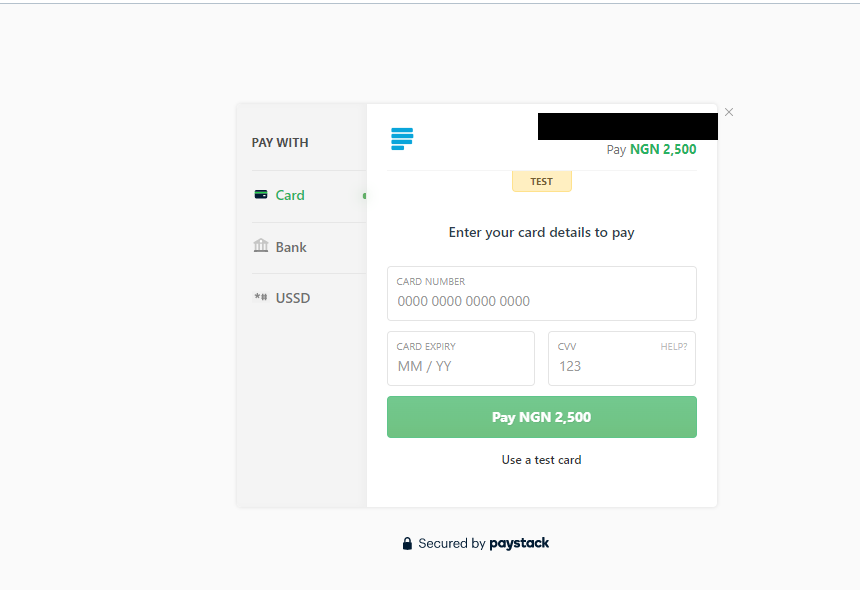Click the Paystack logo at modal top-left

[x=401, y=139]
